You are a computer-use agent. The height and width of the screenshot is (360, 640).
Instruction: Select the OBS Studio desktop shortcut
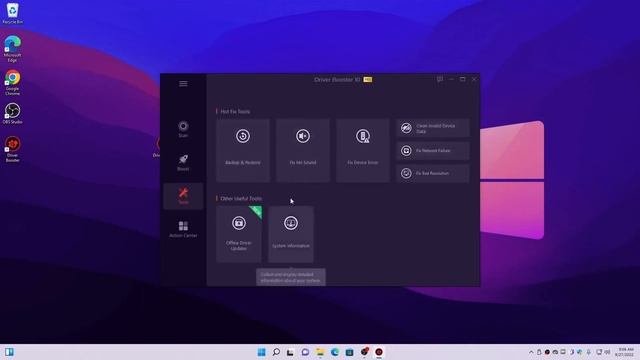[x=12, y=114]
